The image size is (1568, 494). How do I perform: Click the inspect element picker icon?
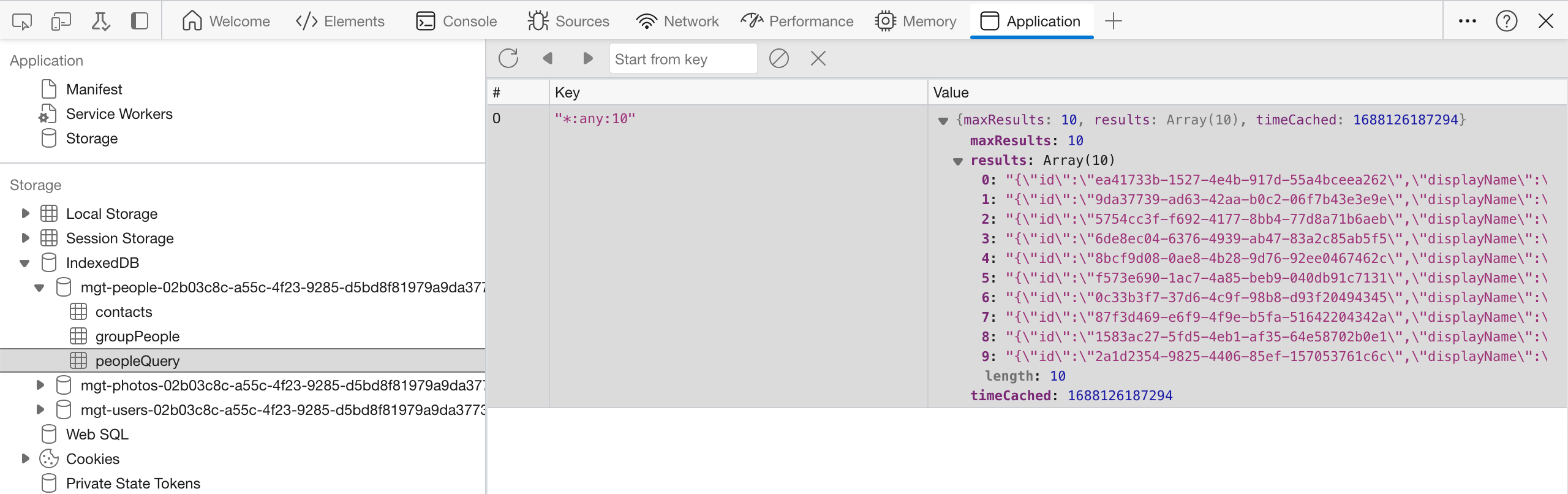click(x=22, y=21)
